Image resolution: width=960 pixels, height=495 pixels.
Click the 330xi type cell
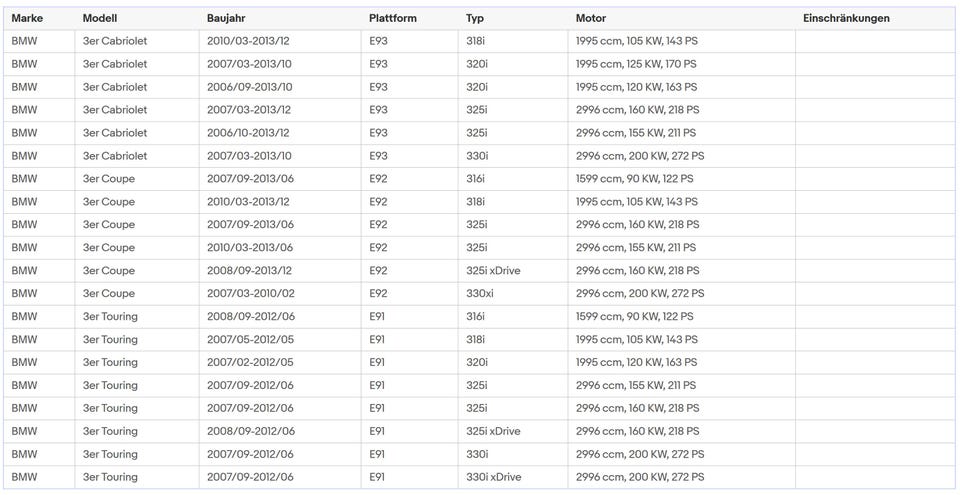(x=513, y=293)
